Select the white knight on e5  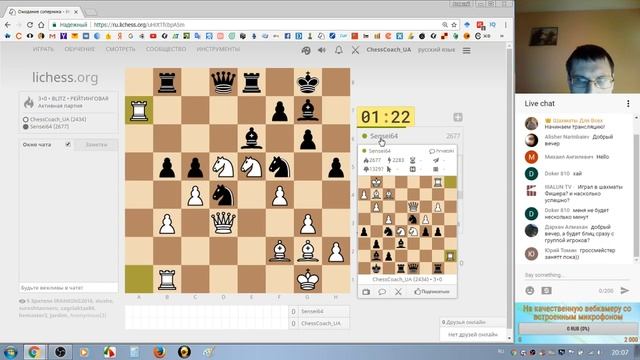pyautogui.click(x=251, y=167)
